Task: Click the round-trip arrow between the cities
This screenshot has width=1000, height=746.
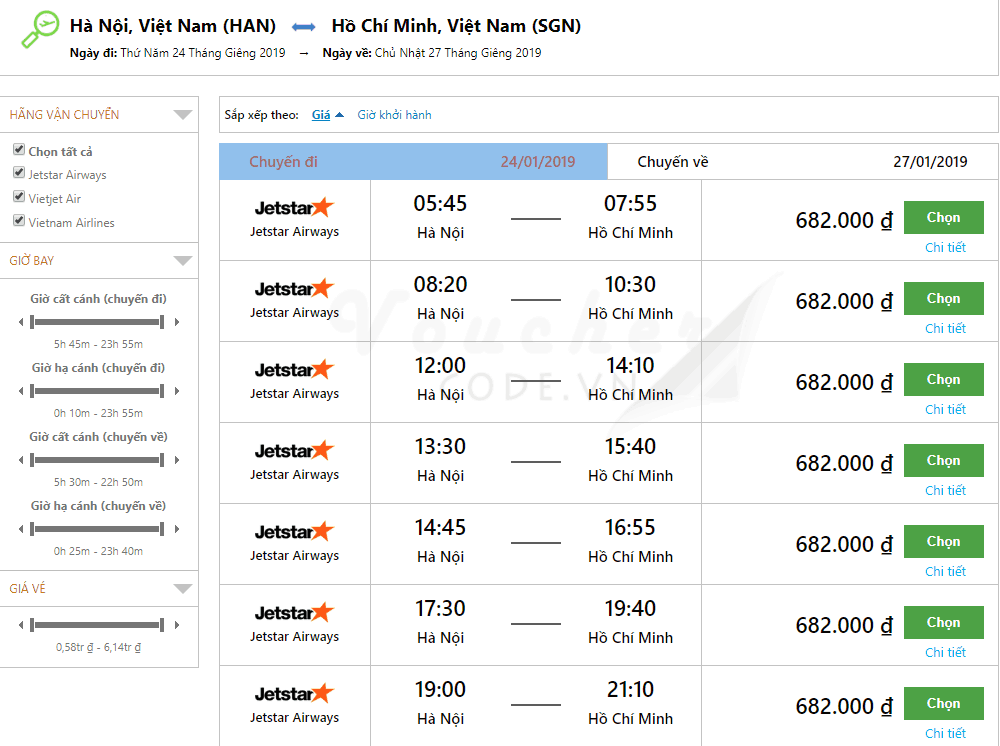Action: tap(303, 26)
